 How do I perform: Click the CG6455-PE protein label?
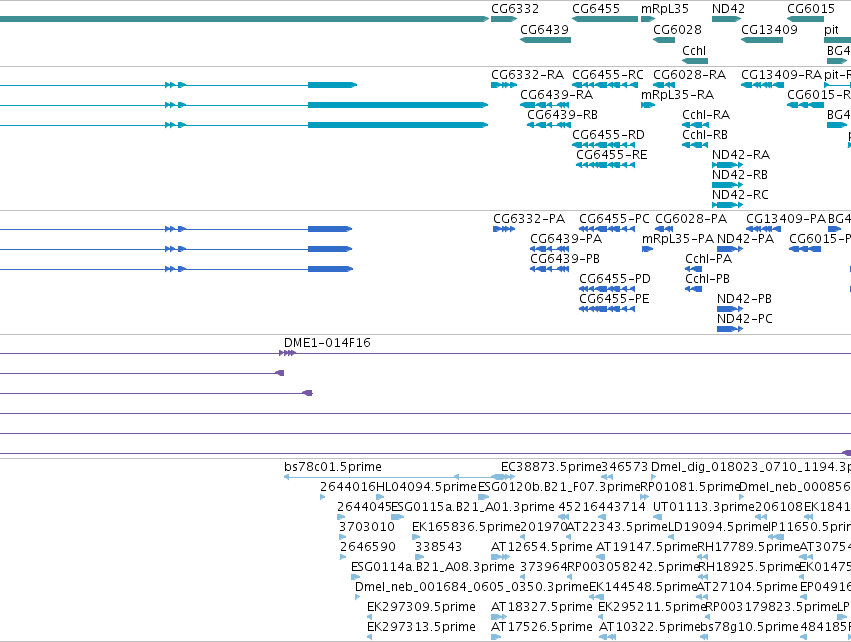pyautogui.click(x=614, y=299)
